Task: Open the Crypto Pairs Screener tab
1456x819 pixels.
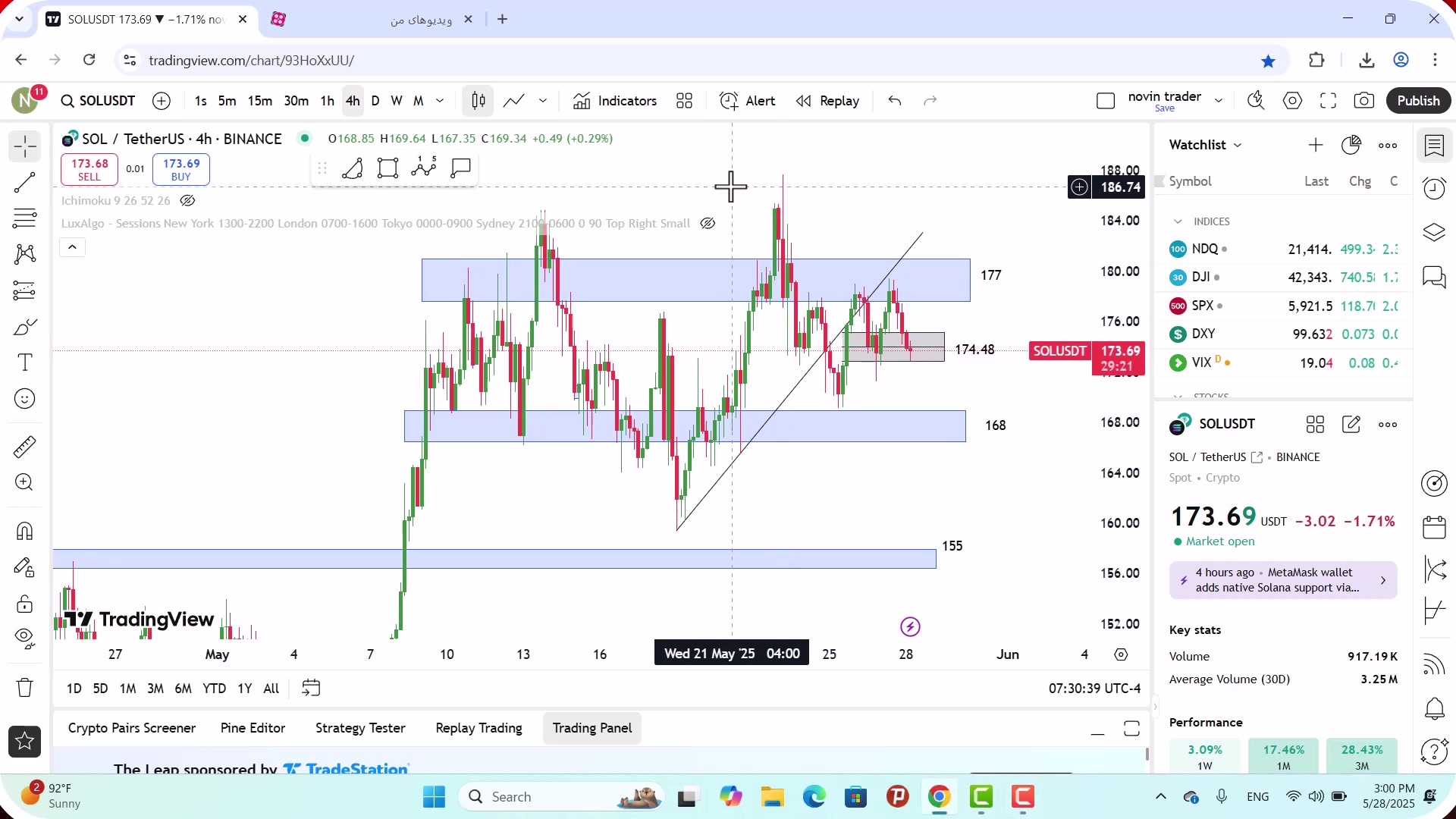Action: 132,728
